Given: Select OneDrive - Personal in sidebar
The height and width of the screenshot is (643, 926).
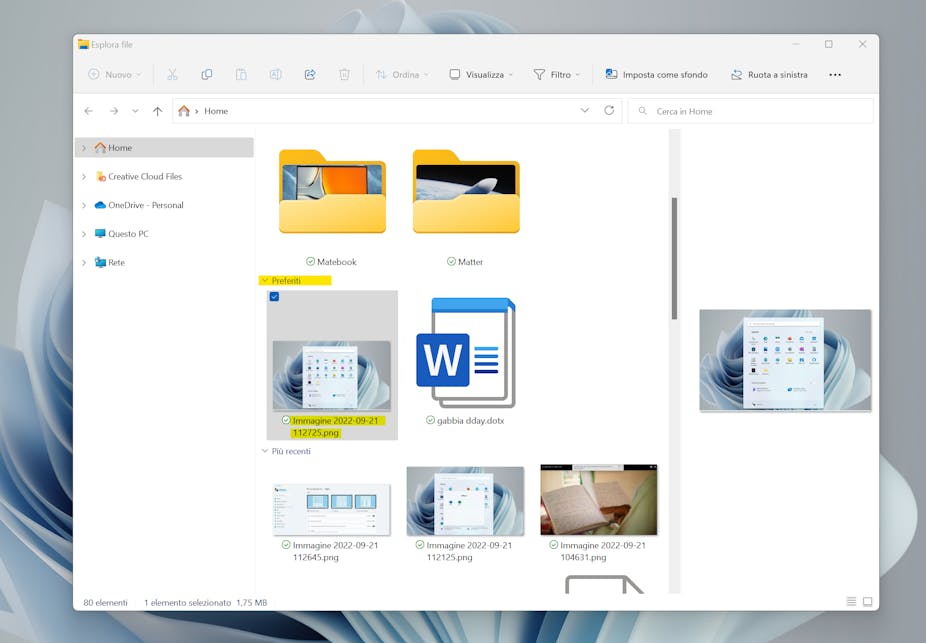Looking at the screenshot, I should (x=145, y=205).
